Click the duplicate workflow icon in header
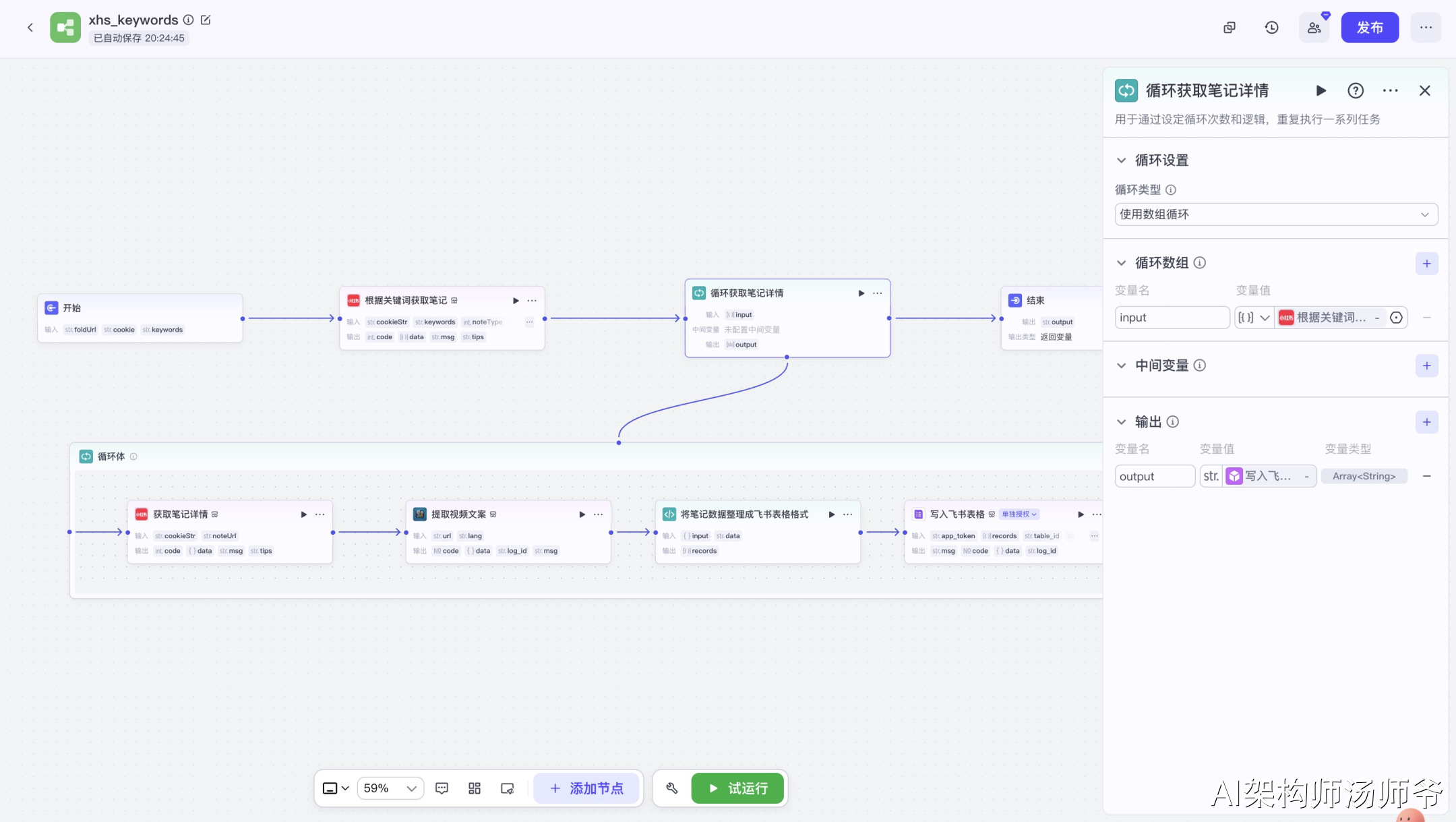1456x822 pixels. click(1230, 28)
